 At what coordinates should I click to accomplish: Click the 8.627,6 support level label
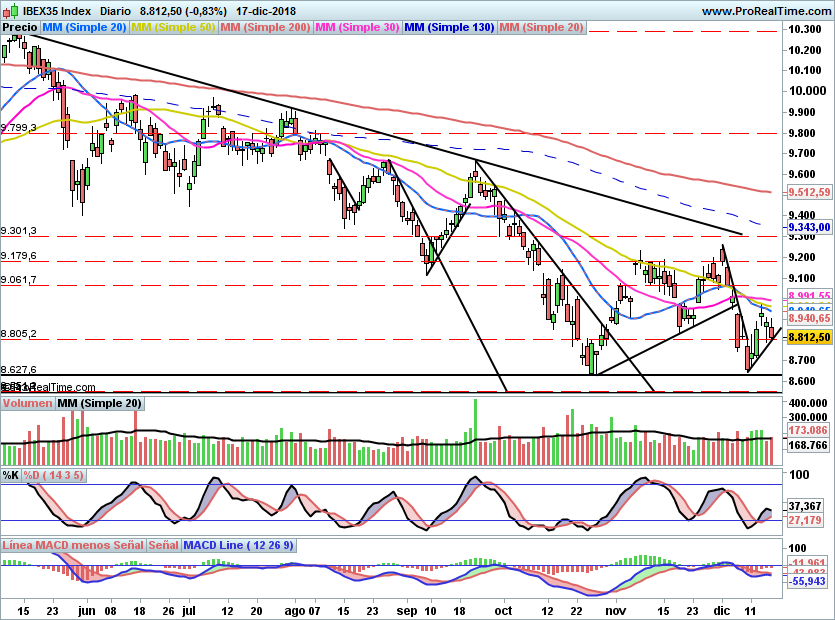(x=19, y=369)
